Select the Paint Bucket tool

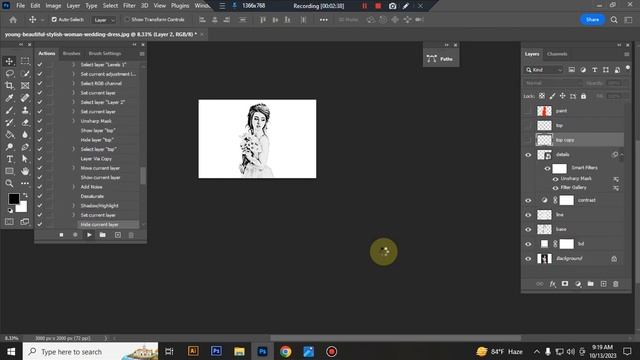(9, 135)
